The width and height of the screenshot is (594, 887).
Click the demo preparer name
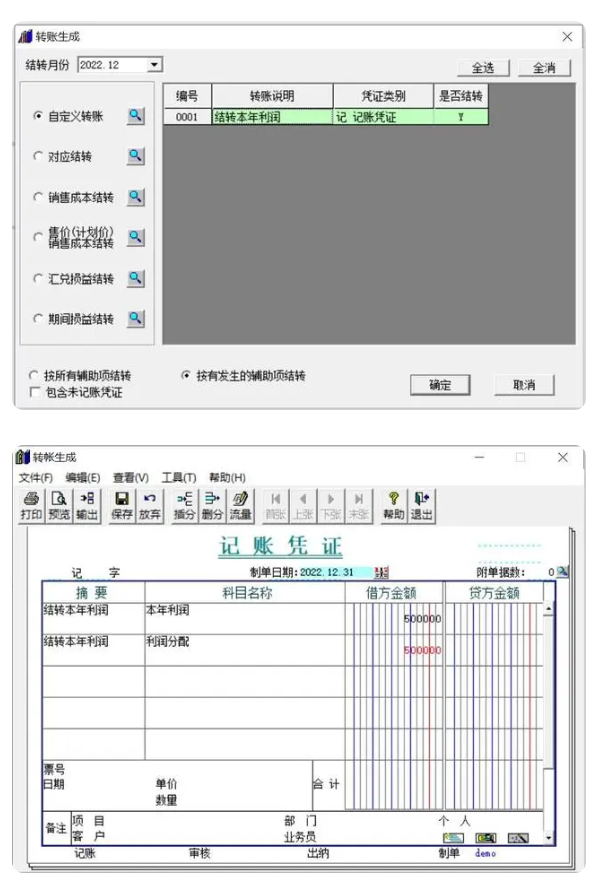click(485, 853)
